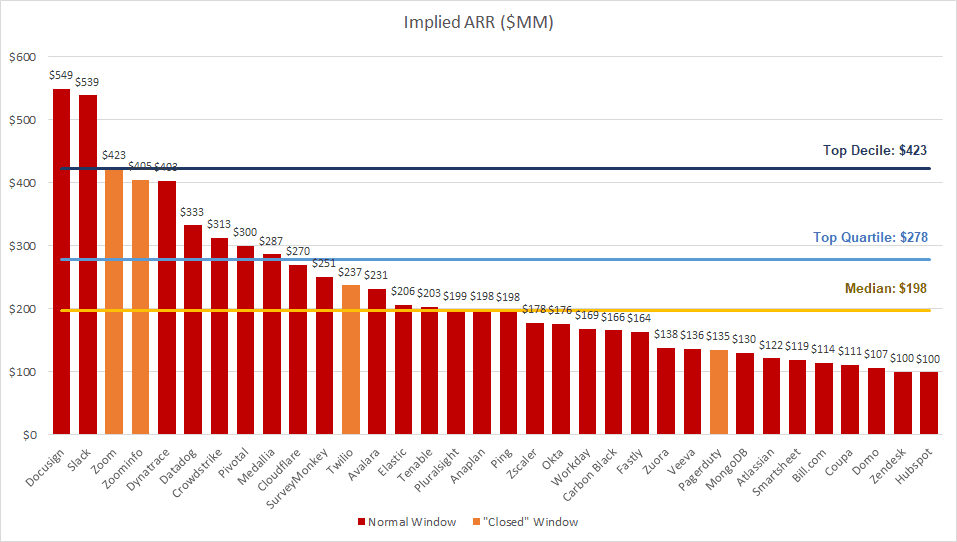Select the orange Zoom bar
957x542 pixels.
tap(114, 302)
